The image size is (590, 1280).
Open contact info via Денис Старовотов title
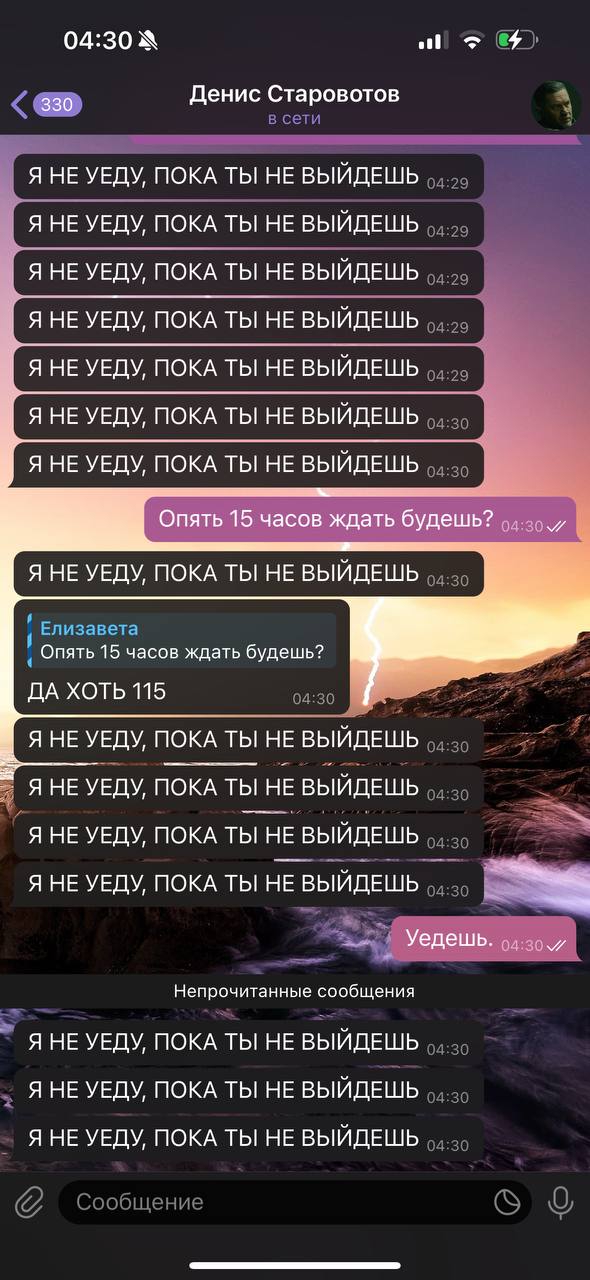[x=294, y=94]
